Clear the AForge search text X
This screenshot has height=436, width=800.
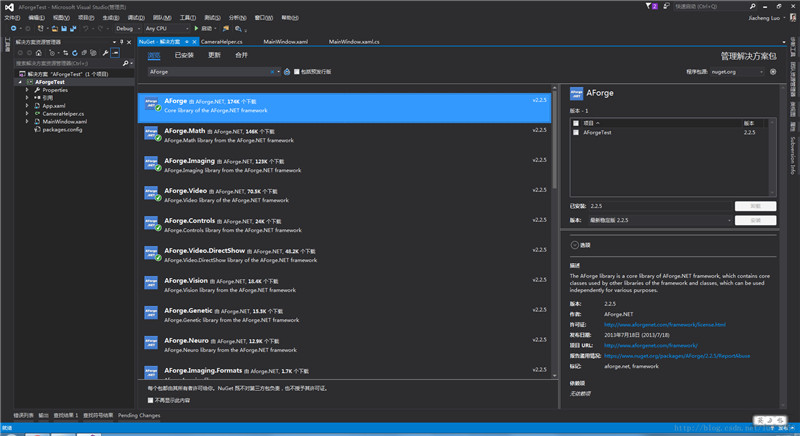click(272, 72)
